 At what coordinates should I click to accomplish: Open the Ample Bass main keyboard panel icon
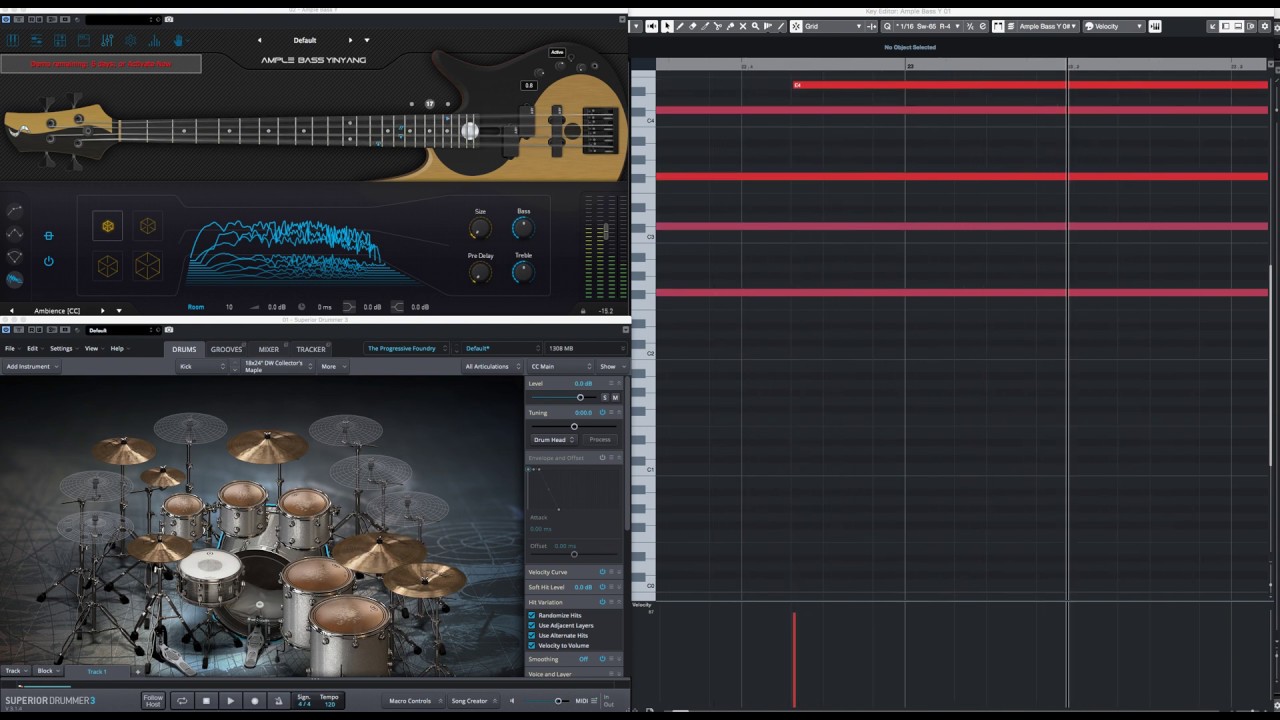click(13, 40)
